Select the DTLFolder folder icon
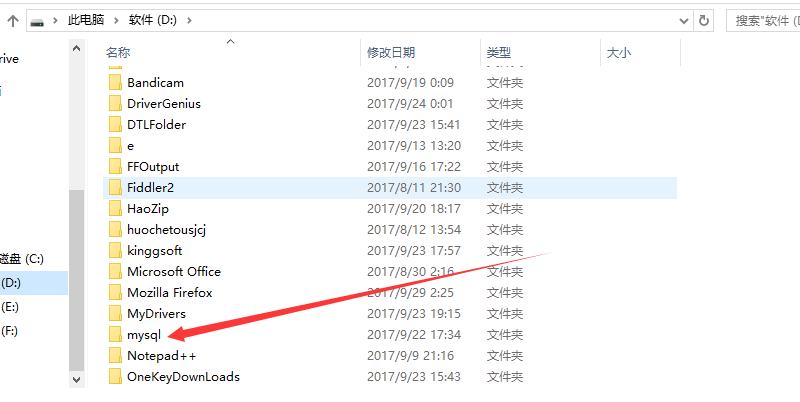This screenshot has height=402, width=800. click(115, 124)
